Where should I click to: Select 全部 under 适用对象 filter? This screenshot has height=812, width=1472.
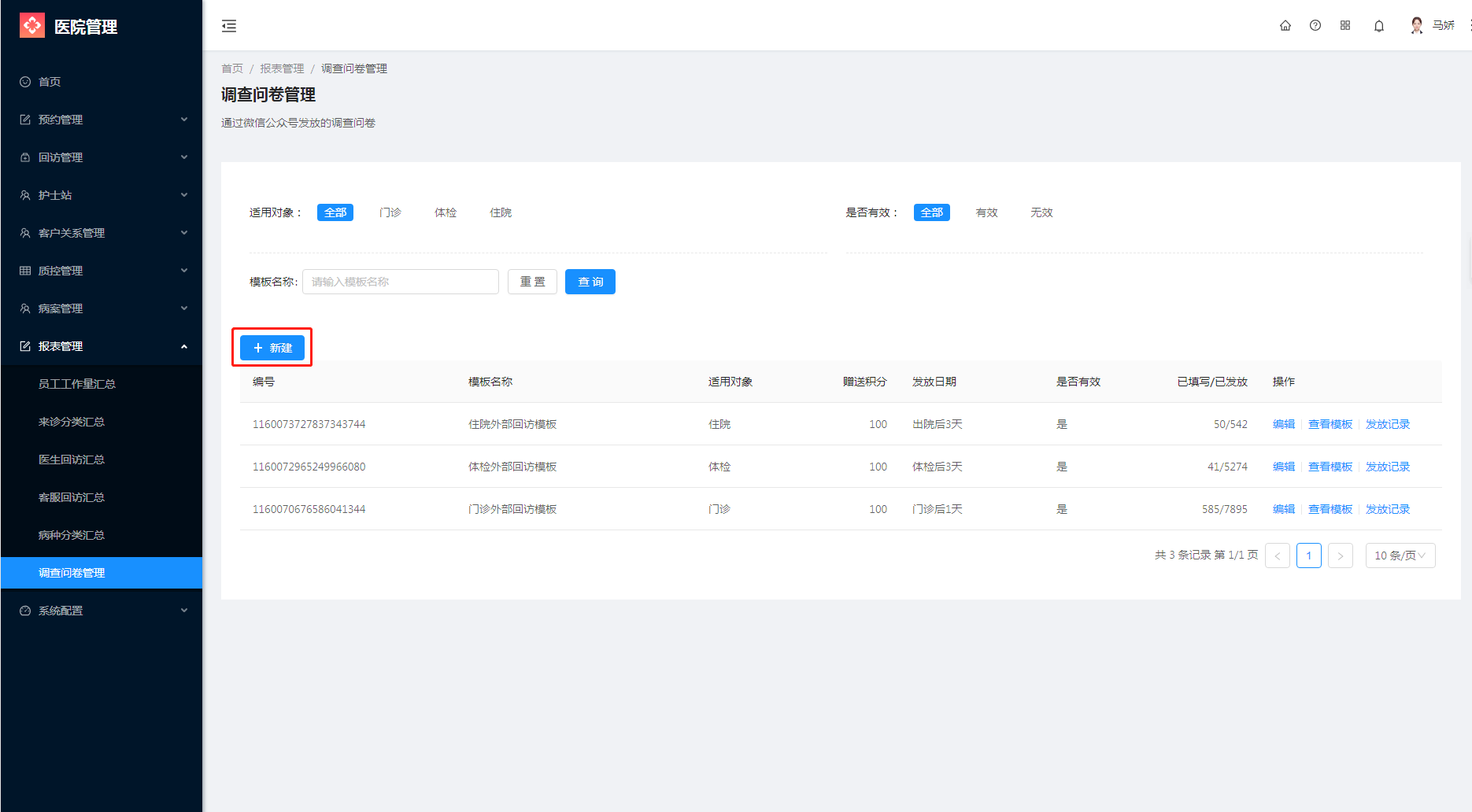click(x=335, y=212)
